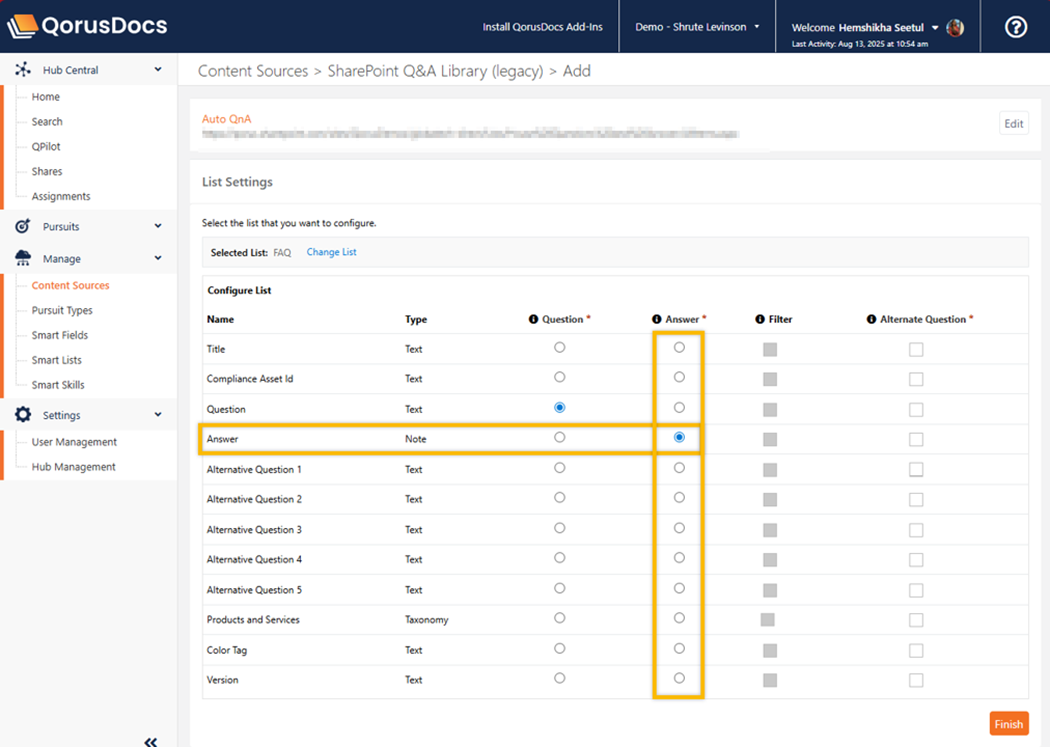
Task: Click the info icon beside Question column
Action: [533, 319]
